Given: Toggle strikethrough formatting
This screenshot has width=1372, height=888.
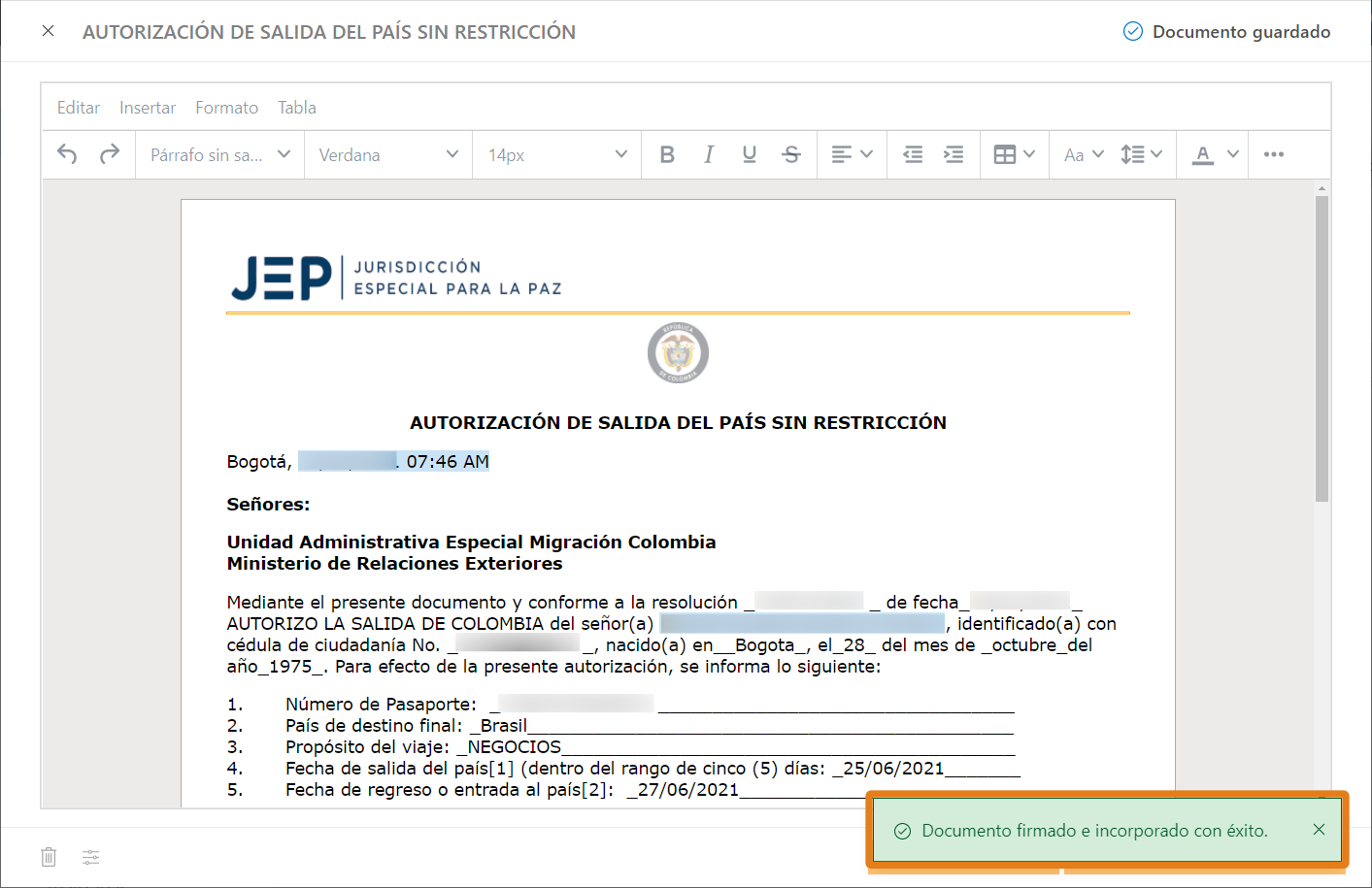Looking at the screenshot, I should pos(791,154).
